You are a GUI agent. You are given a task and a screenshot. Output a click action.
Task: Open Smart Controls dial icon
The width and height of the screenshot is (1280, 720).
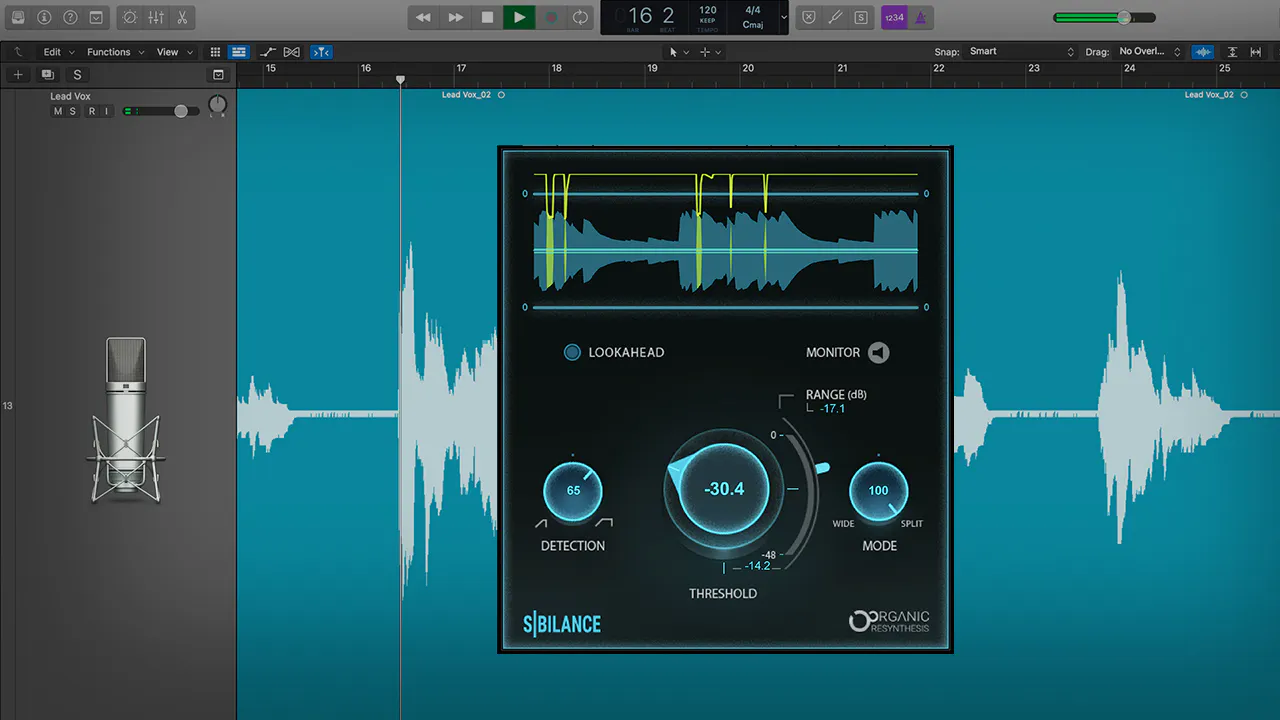[x=129, y=17]
